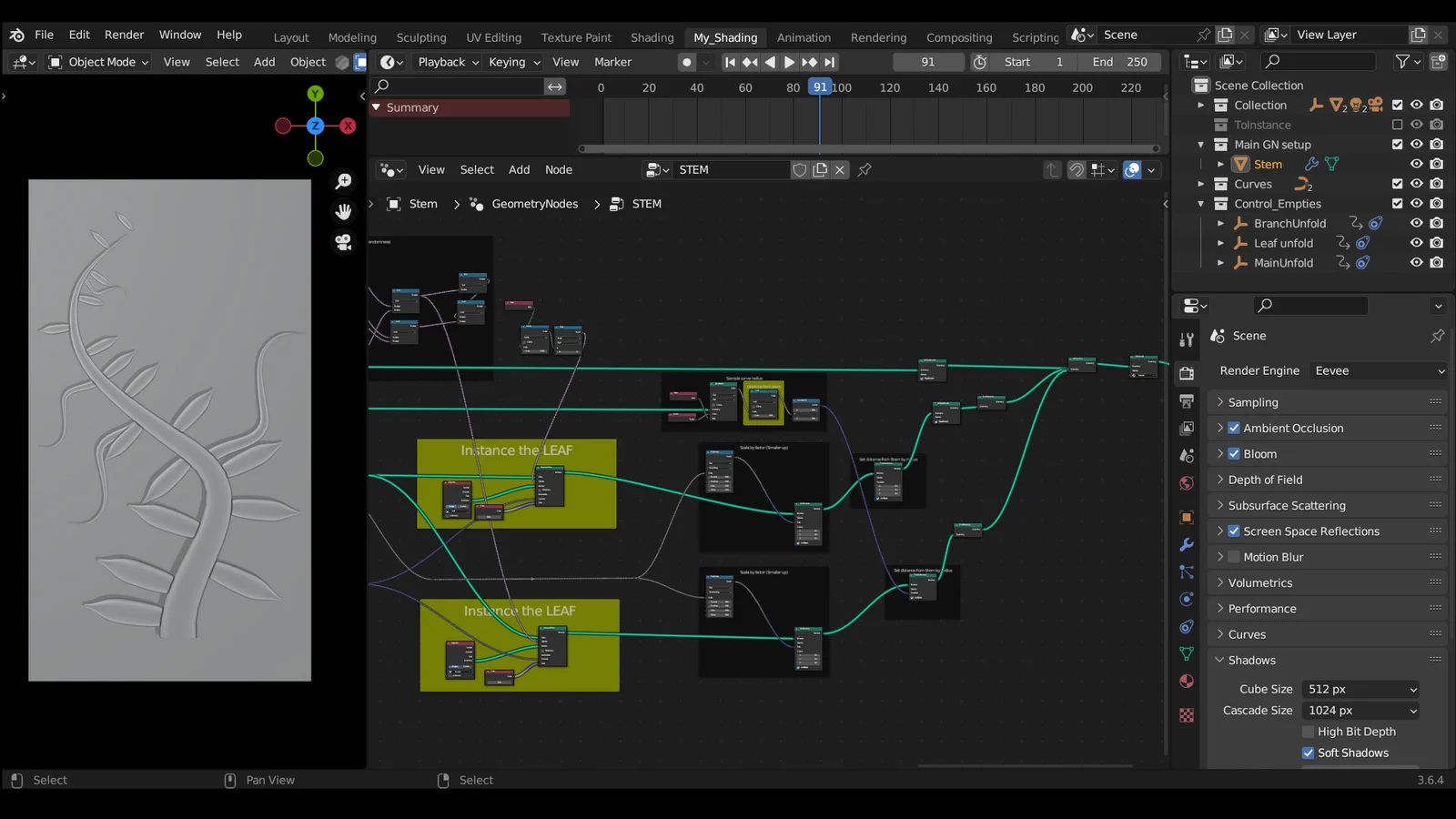Pin the STEM node tree with the pin icon

[864, 170]
